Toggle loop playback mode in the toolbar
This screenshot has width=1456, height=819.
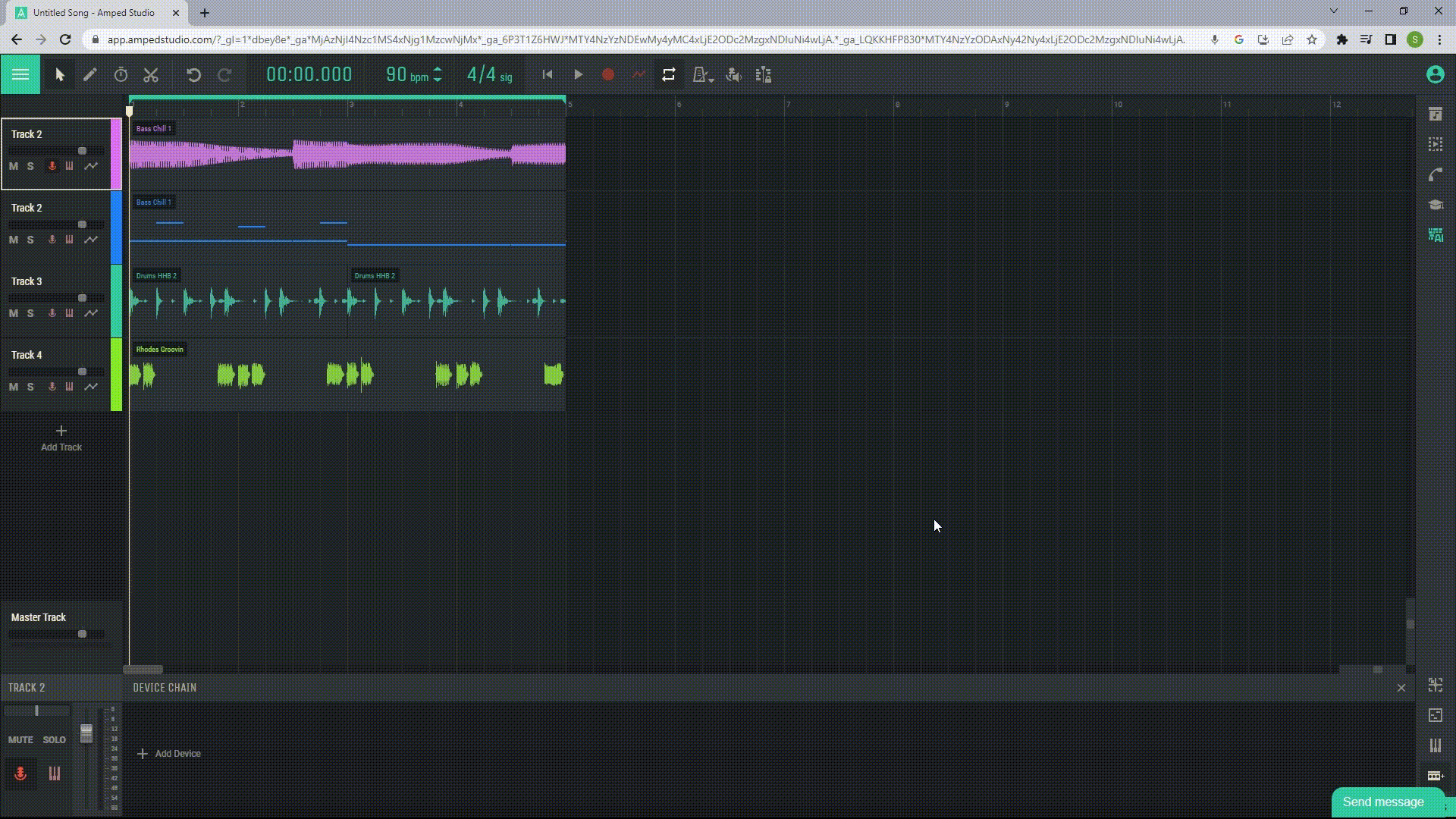point(669,74)
